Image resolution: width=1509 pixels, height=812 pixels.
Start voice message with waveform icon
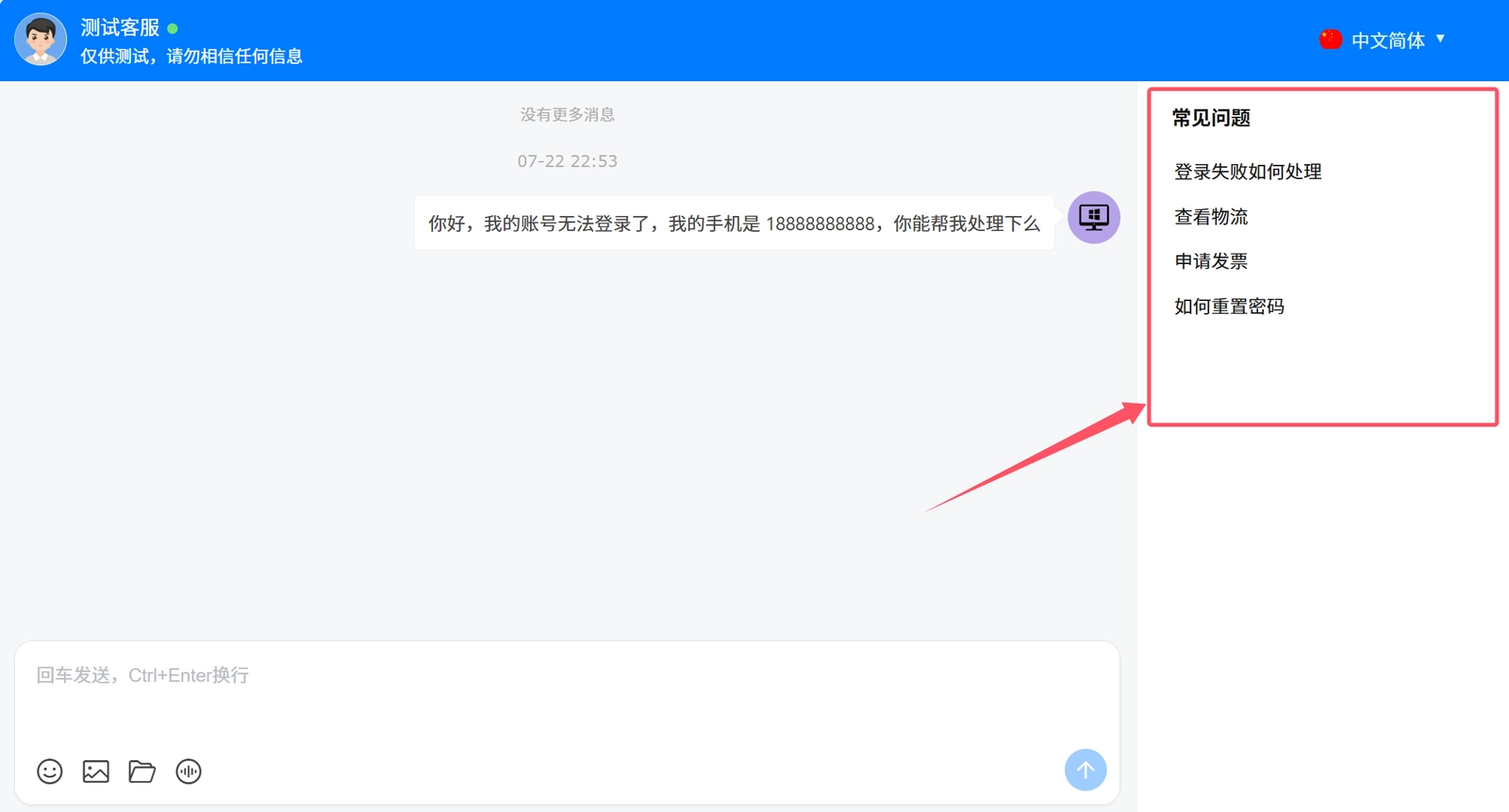189,771
